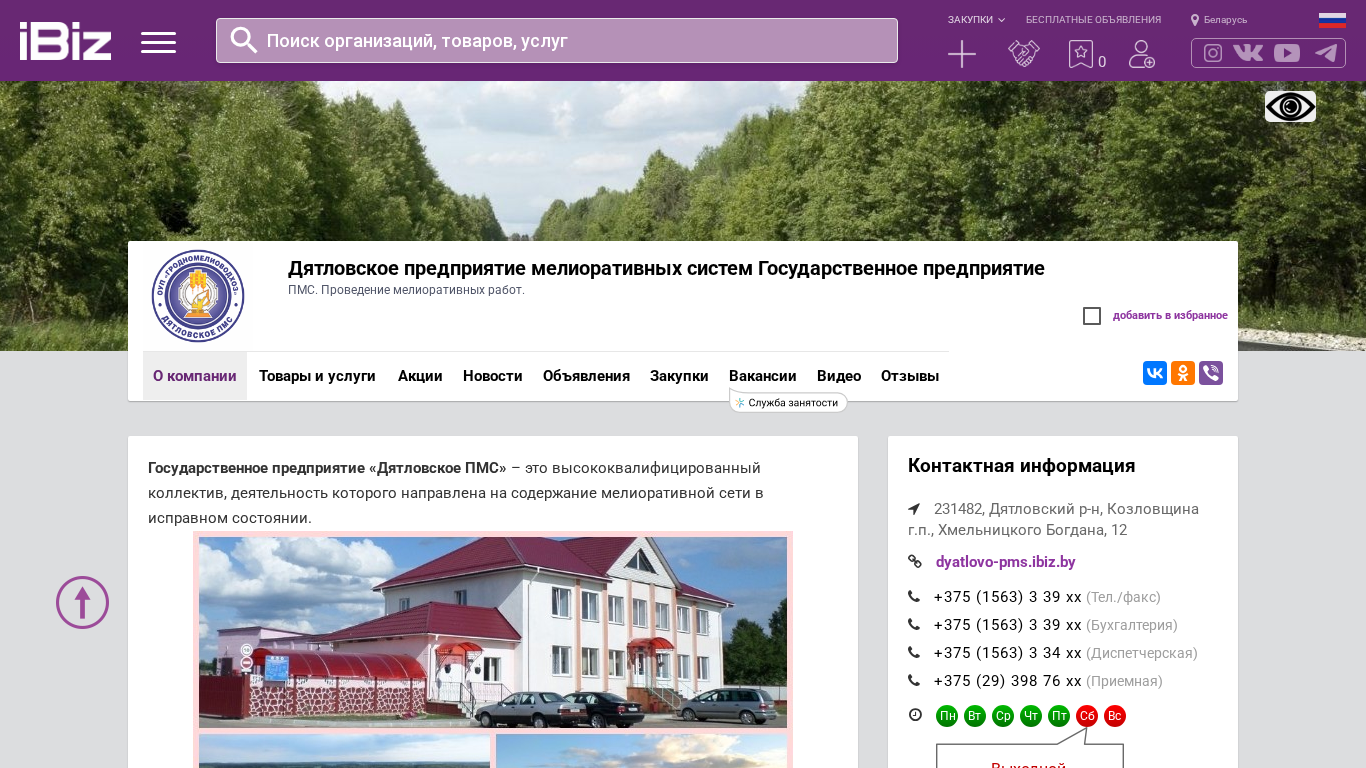Select the Чт weekday circle
1366x768 pixels.
pyautogui.click(x=1031, y=716)
